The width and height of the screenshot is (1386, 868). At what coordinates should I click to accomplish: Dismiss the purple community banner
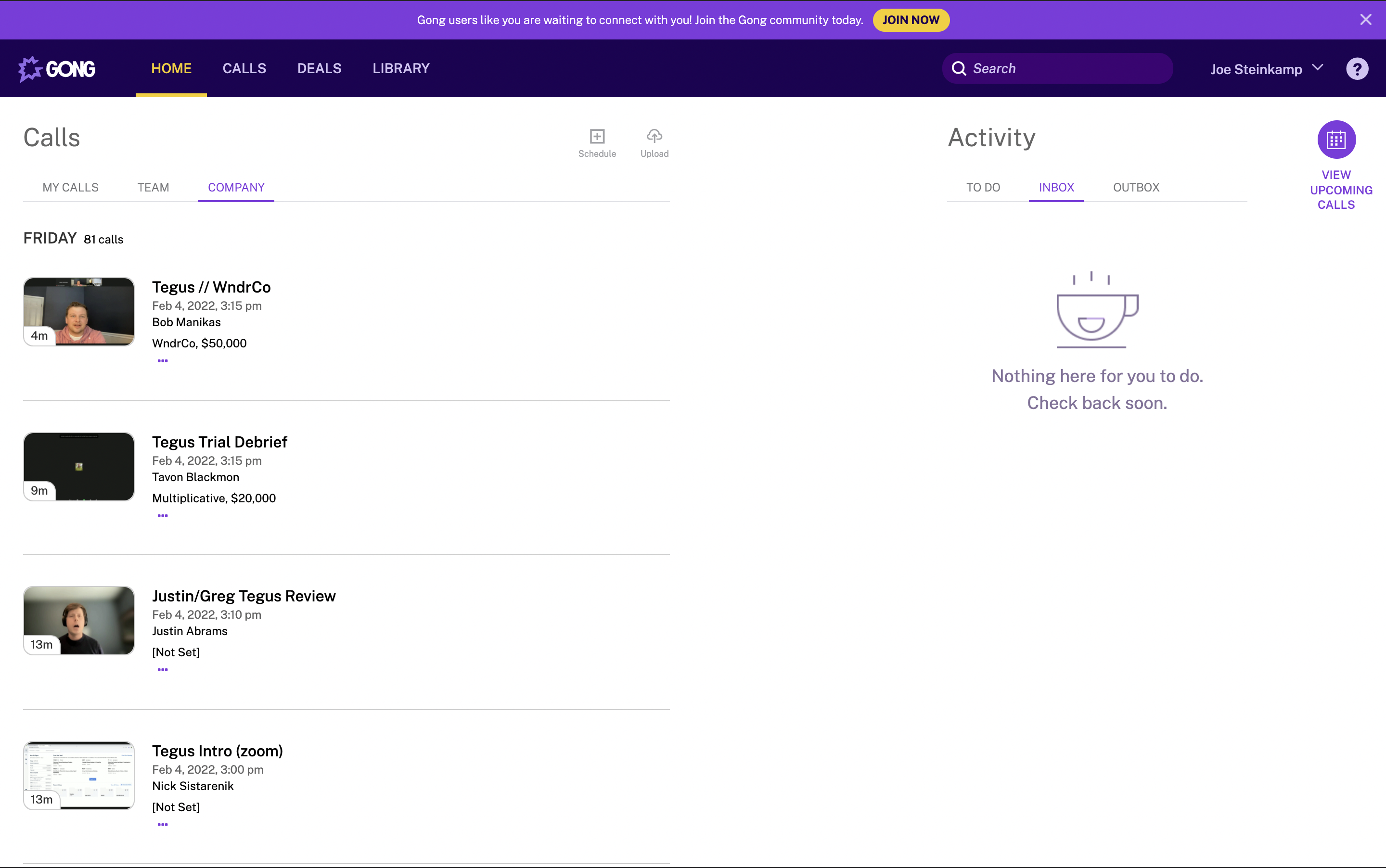[1365, 20]
